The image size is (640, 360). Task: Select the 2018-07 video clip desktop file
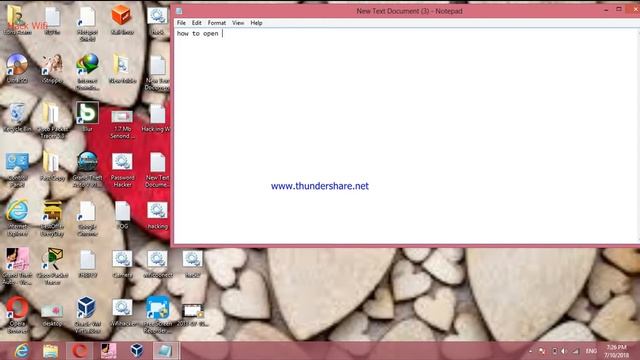193,314
